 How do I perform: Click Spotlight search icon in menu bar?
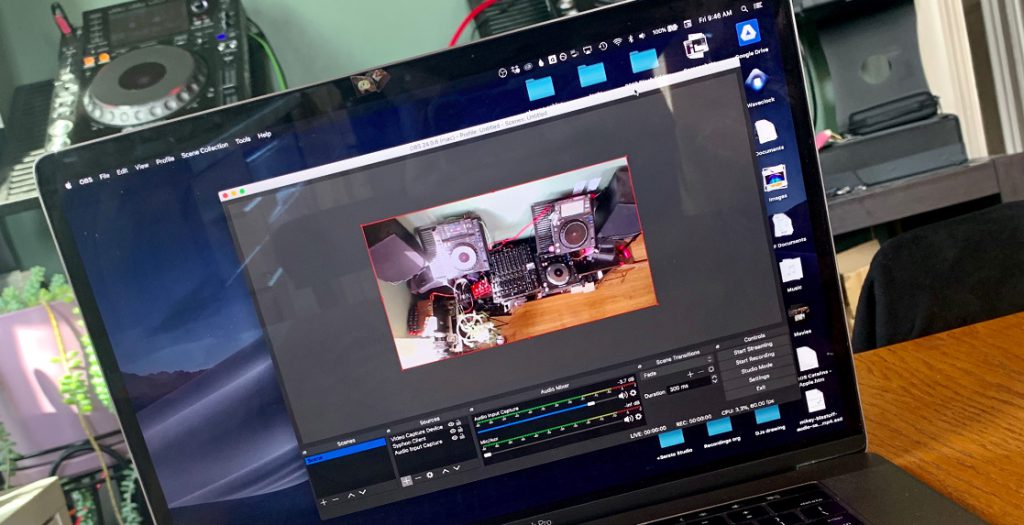click(x=744, y=8)
